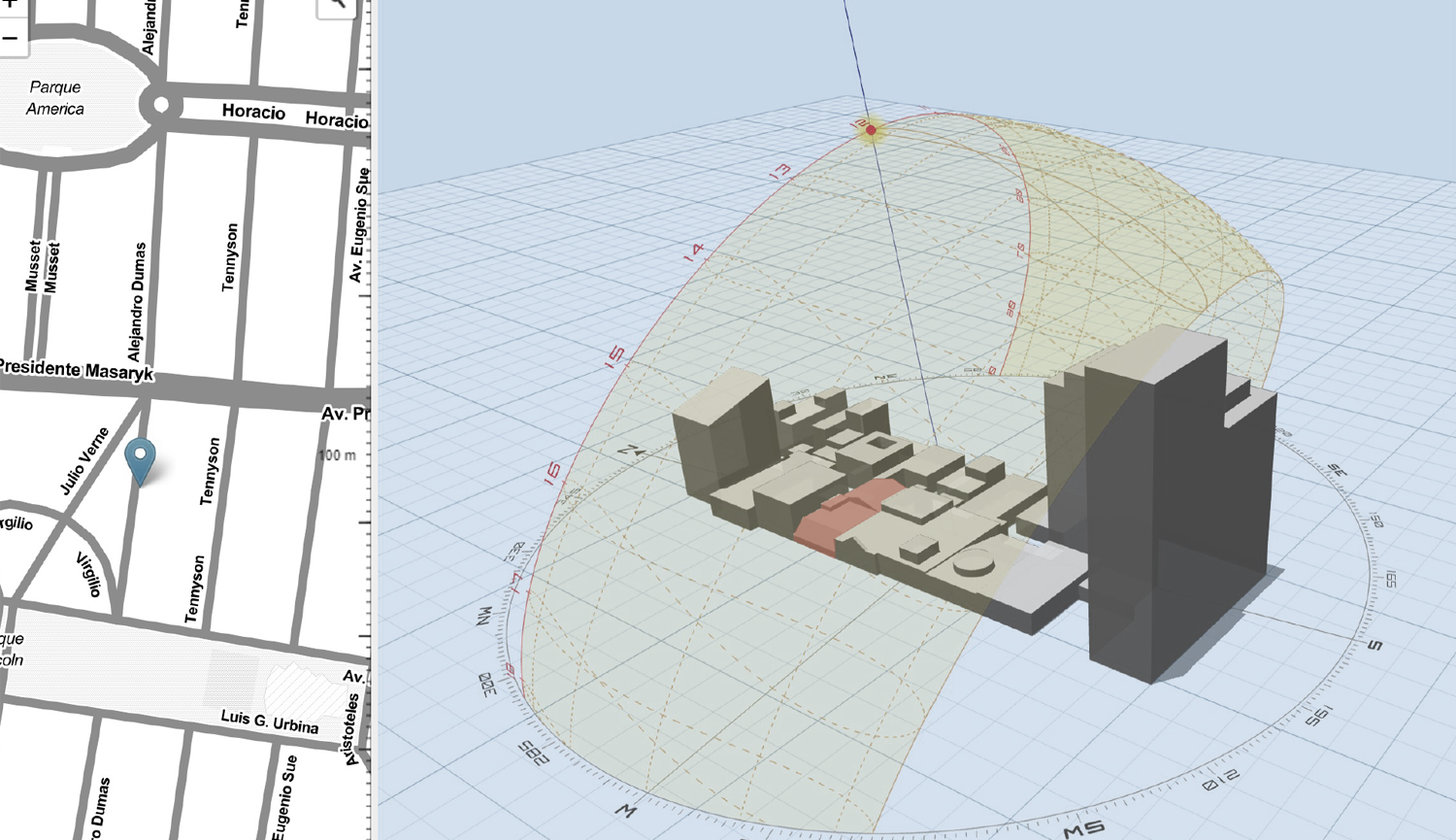
Task: Click the 14 hour mark on sun path
Action: (693, 252)
